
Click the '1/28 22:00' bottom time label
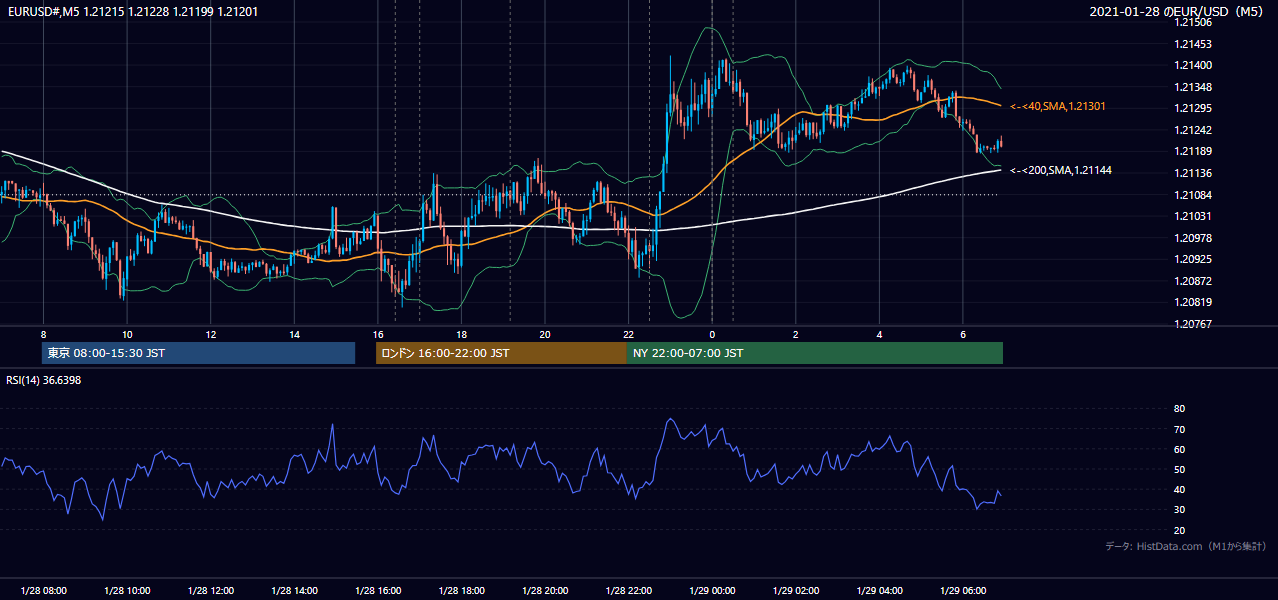[629, 591]
